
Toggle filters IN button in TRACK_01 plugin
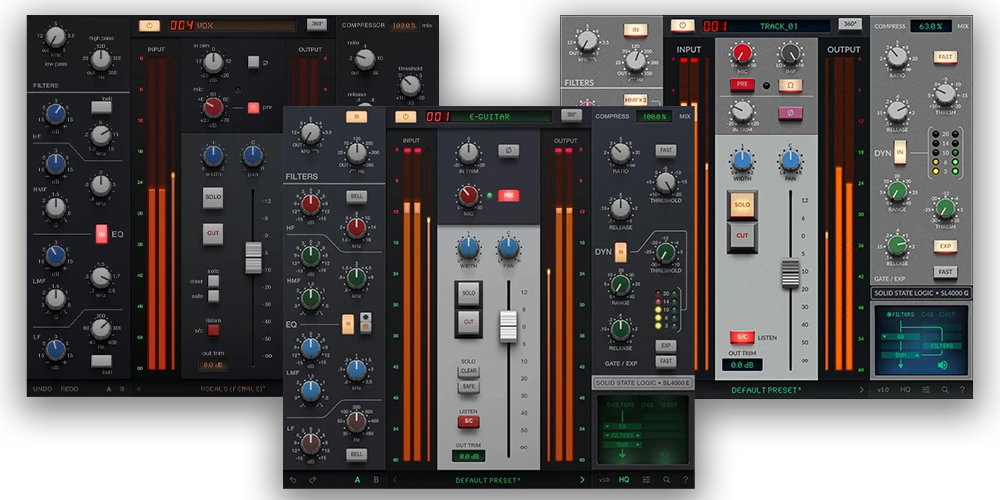(x=635, y=30)
